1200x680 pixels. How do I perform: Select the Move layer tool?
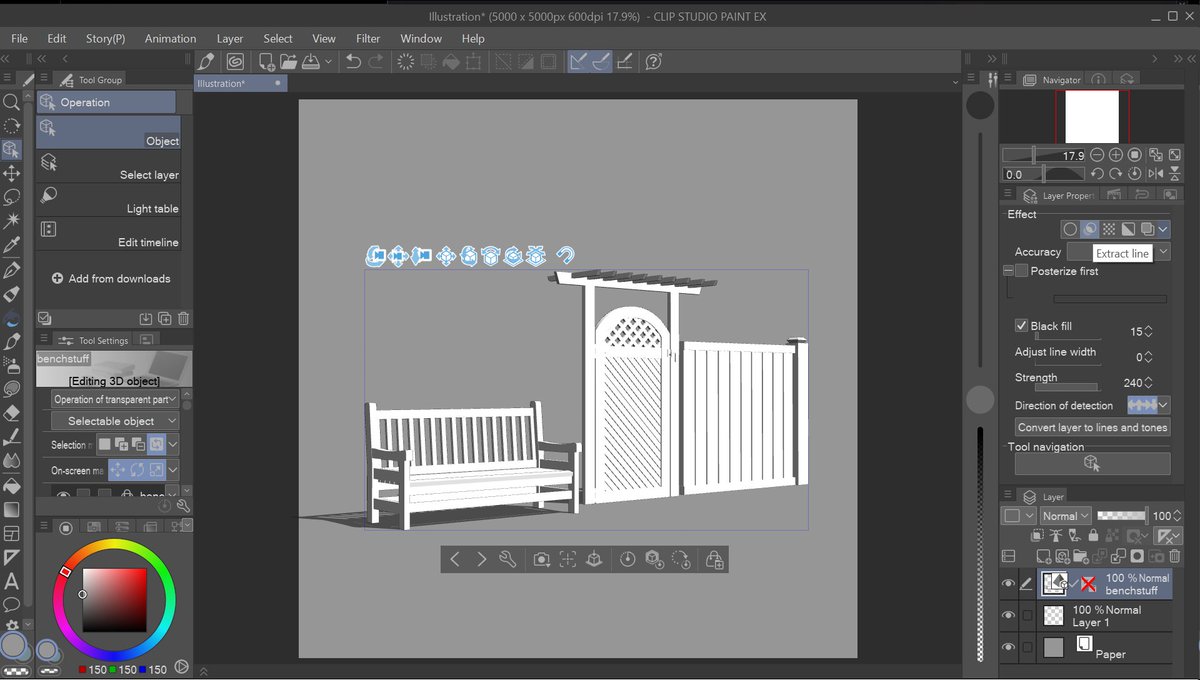(11, 174)
